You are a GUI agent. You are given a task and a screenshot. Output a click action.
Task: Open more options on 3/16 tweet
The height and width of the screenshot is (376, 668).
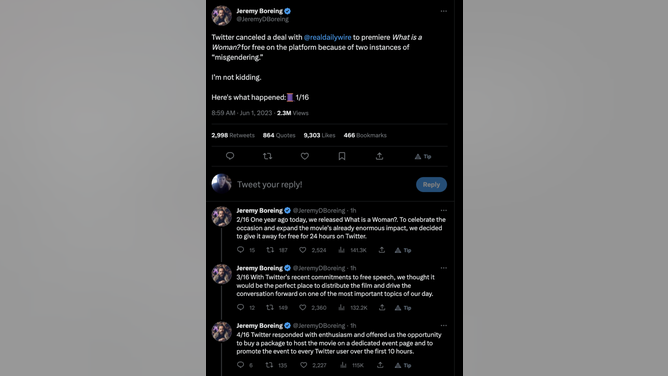(x=443, y=268)
